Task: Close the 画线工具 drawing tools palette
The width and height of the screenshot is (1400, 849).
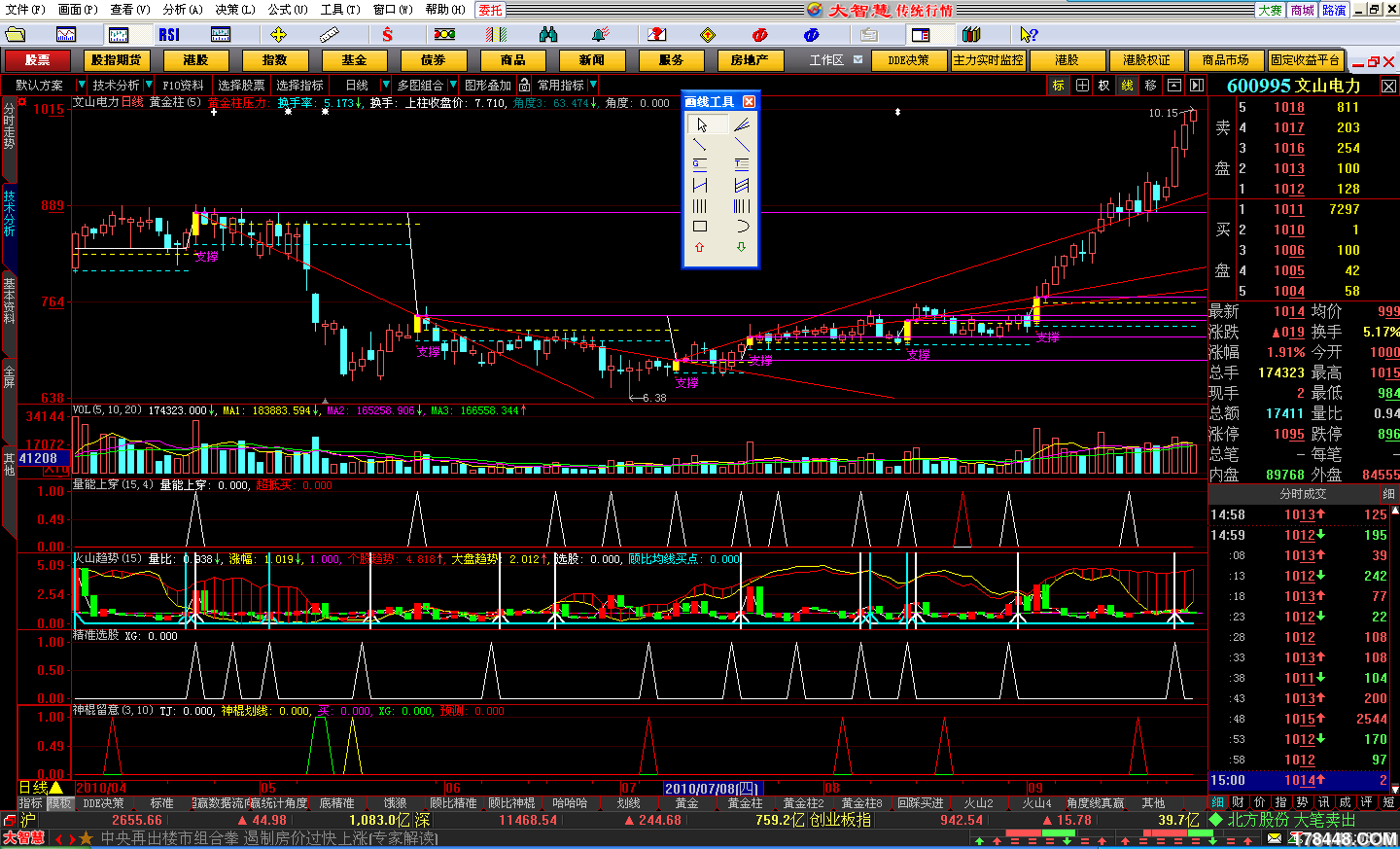Action: (x=749, y=102)
